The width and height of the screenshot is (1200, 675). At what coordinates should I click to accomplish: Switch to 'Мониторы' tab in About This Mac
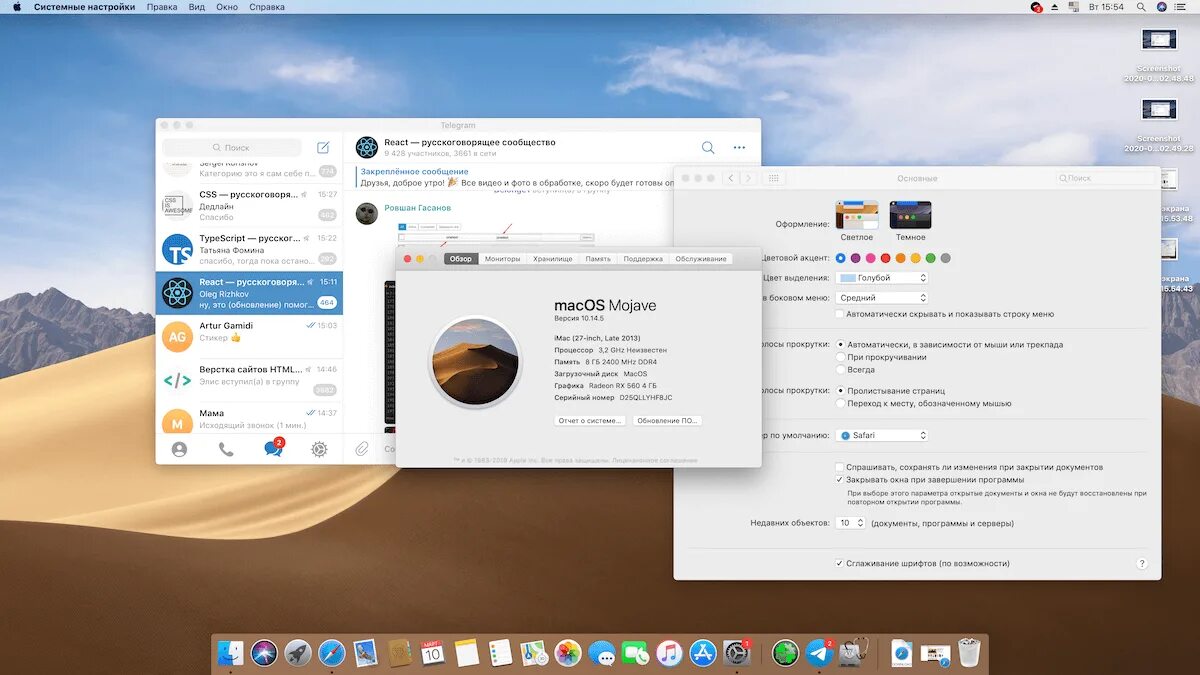(503, 259)
